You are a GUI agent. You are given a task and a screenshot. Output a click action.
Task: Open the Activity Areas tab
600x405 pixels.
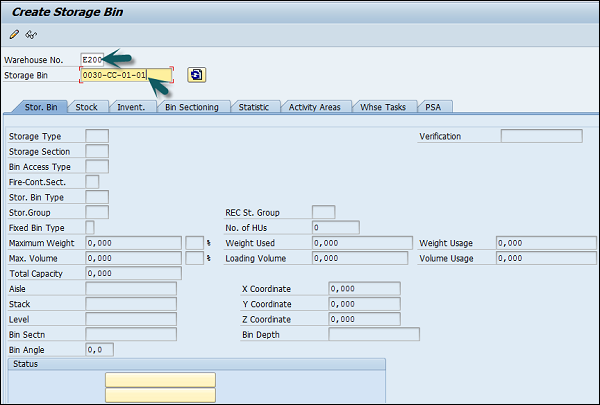point(316,107)
